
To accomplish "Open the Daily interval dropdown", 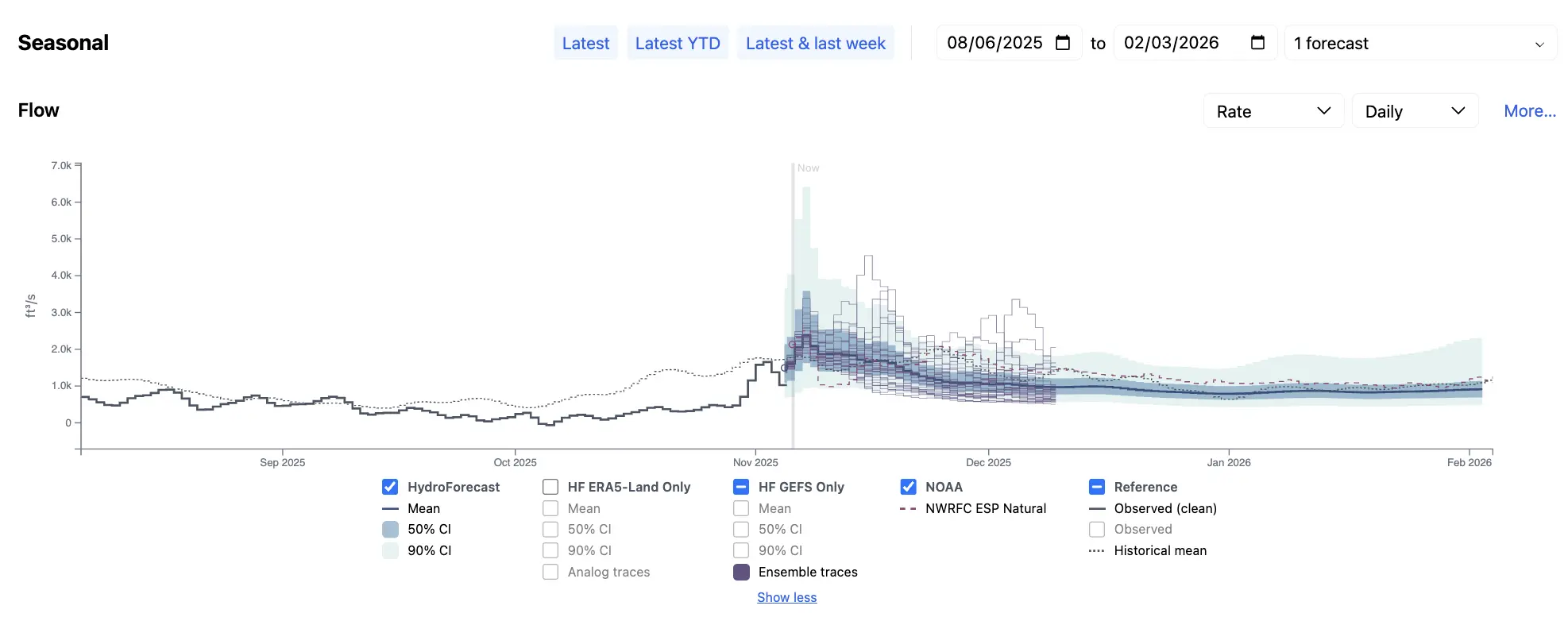I will point(1415,111).
